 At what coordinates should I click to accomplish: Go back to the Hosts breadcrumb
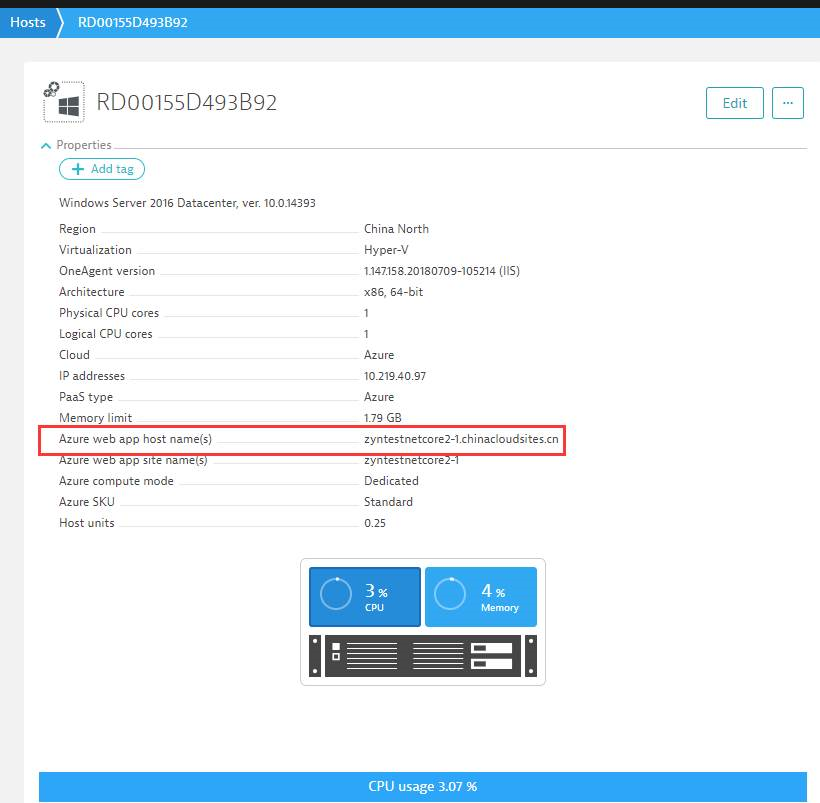[x=28, y=22]
